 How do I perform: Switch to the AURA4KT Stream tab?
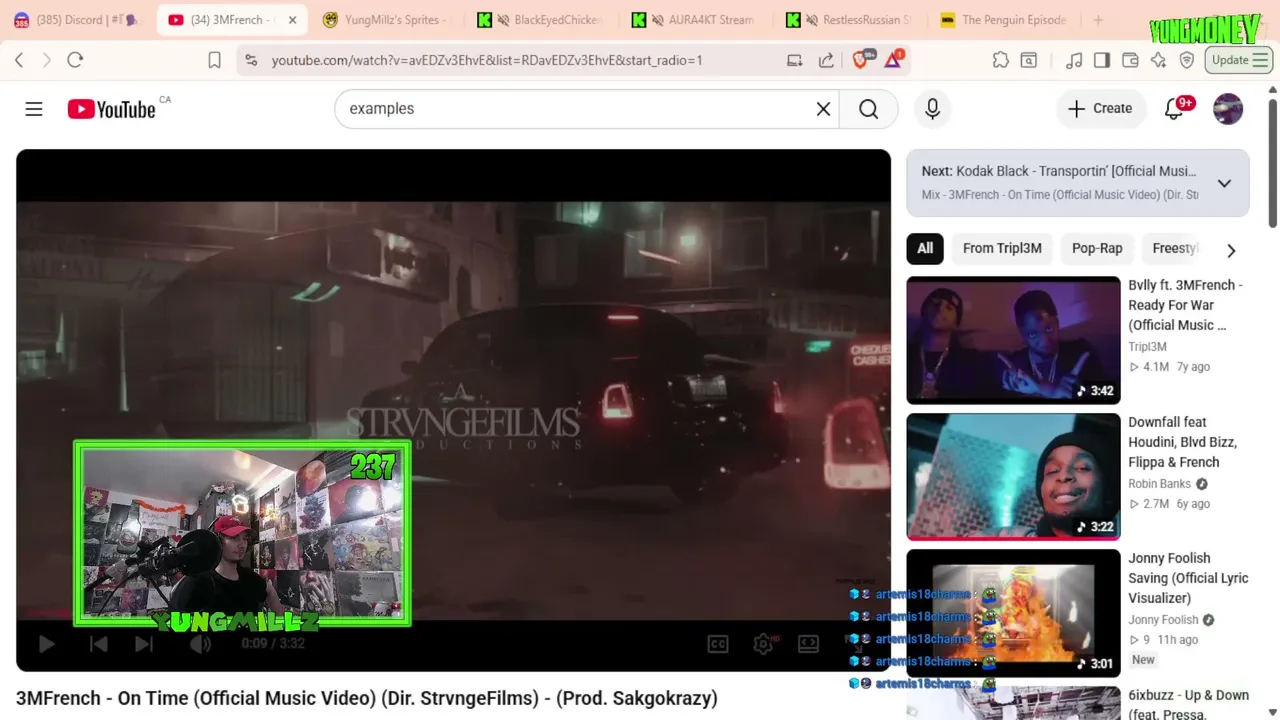[695, 20]
